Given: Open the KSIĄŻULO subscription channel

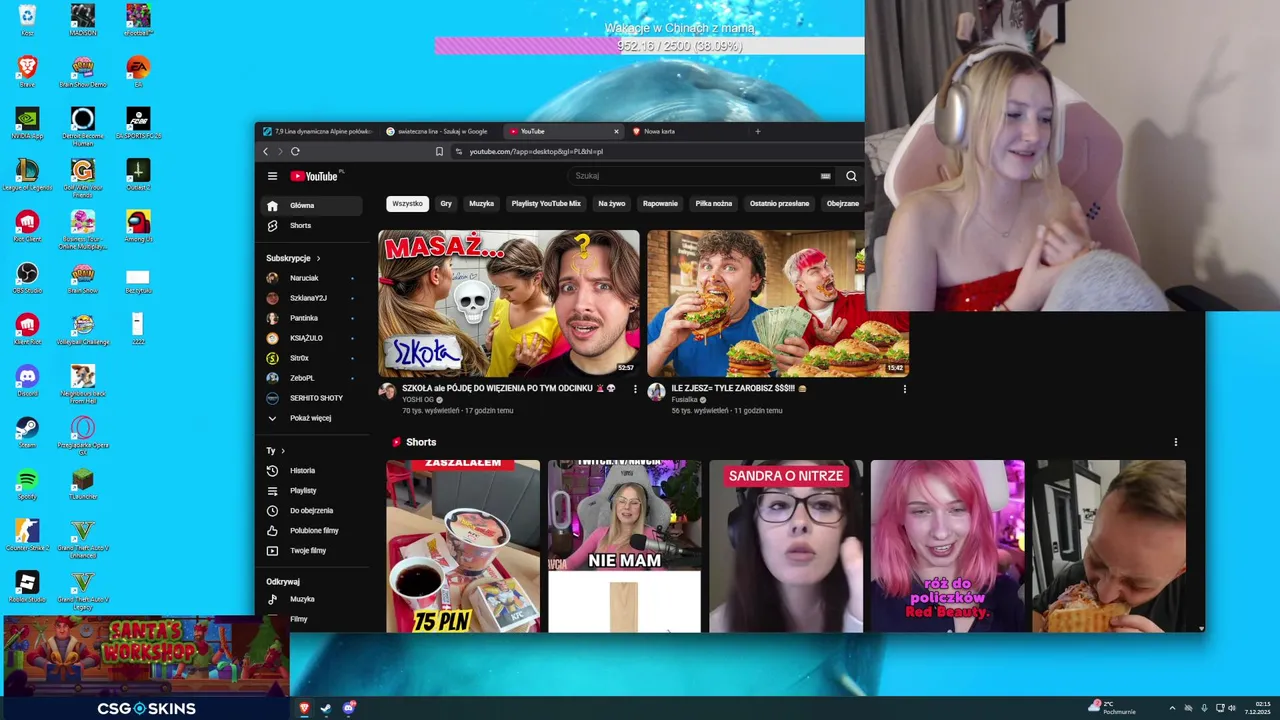Looking at the screenshot, I should pyautogui.click(x=312, y=338).
